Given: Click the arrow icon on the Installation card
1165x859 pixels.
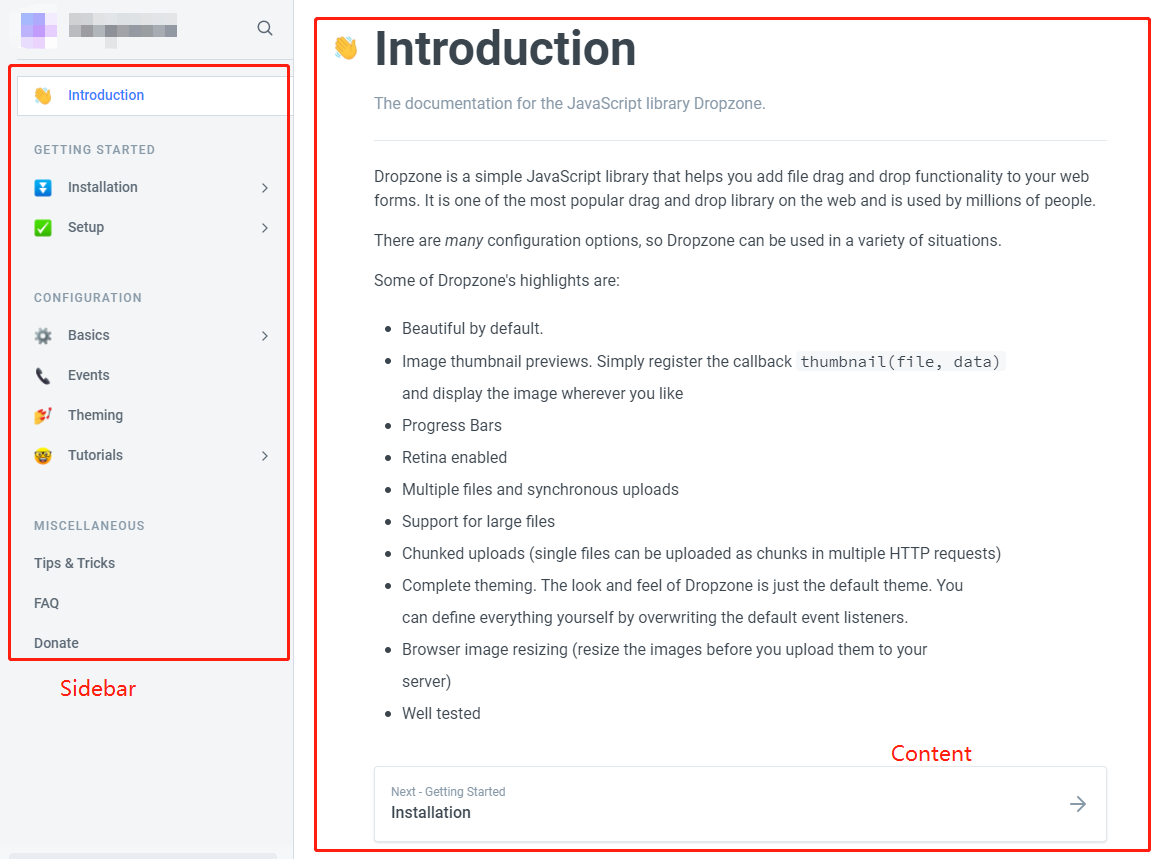Looking at the screenshot, I should [x=1077, y=803].
